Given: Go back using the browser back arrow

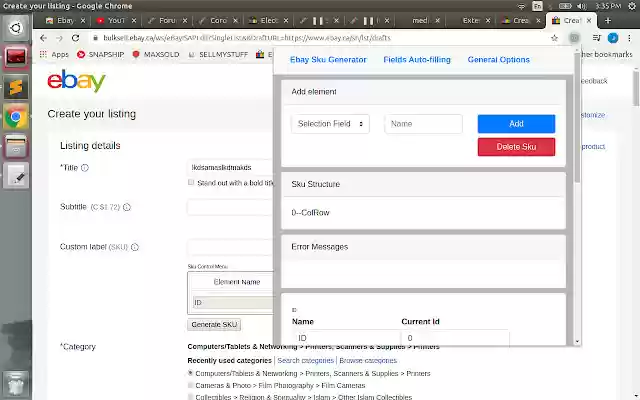Looking at the screenshot, I should tap(43, 38).
